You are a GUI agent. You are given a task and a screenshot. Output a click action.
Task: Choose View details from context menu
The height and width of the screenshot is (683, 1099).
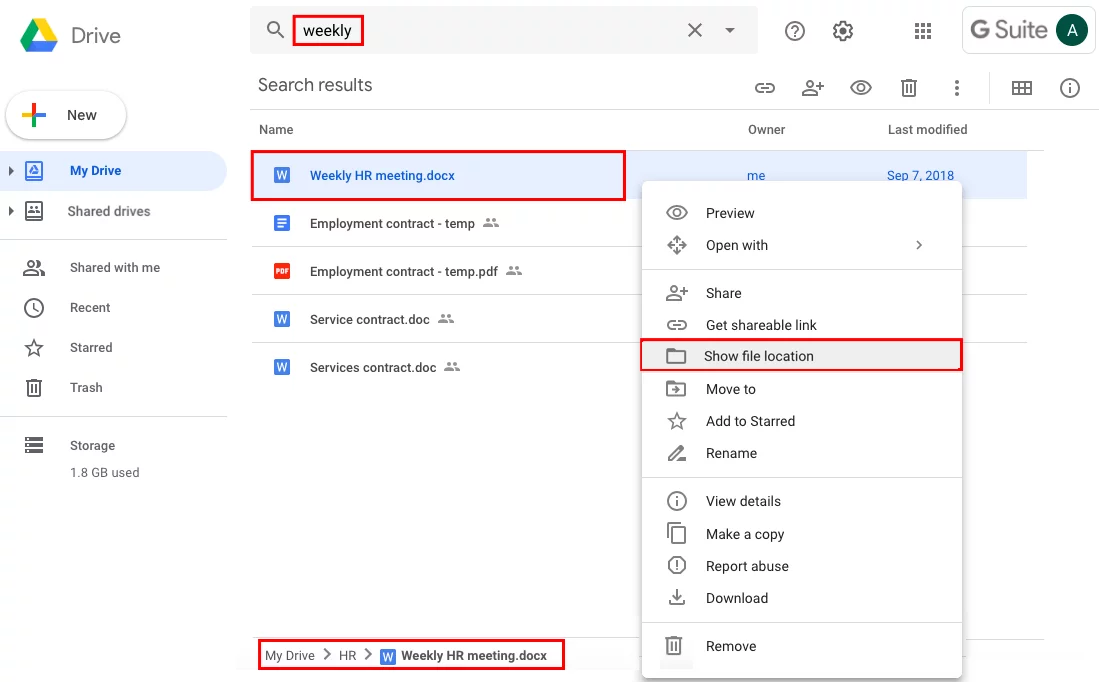802,501
